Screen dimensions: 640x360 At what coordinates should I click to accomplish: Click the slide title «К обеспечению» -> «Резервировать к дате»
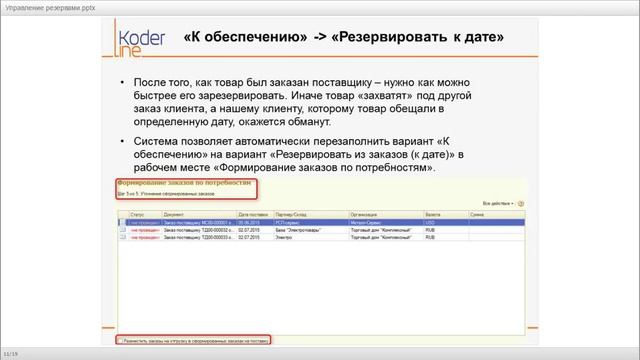click(344, 37)
